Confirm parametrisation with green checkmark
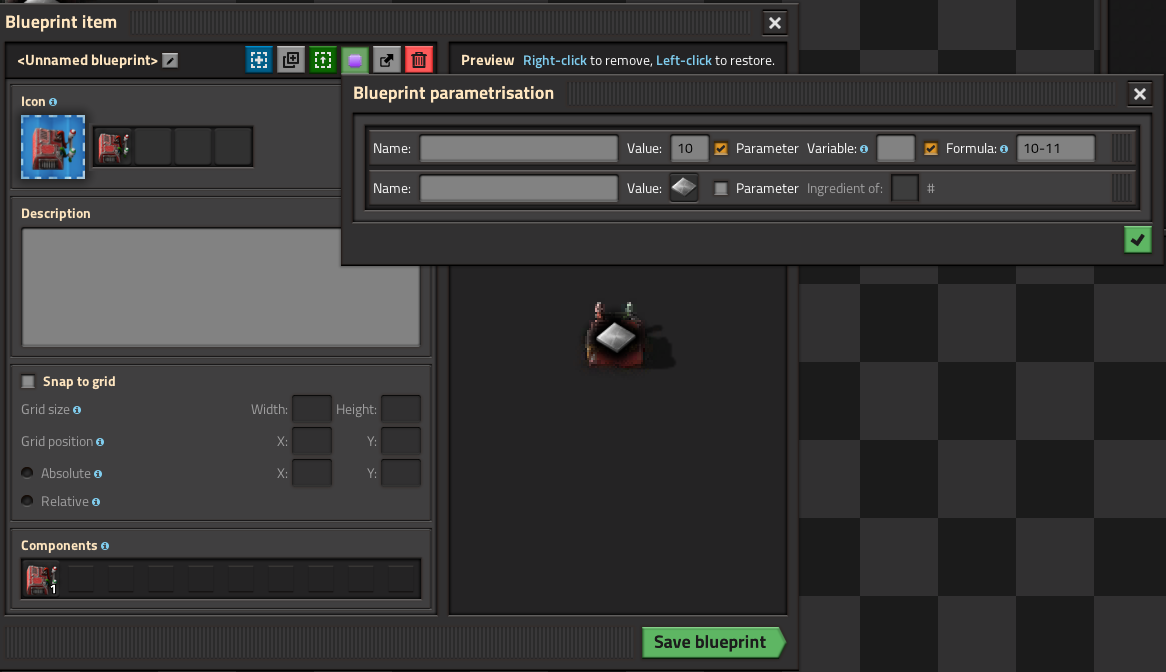This screenshot has height=672, width=1166. (1137, 240)
